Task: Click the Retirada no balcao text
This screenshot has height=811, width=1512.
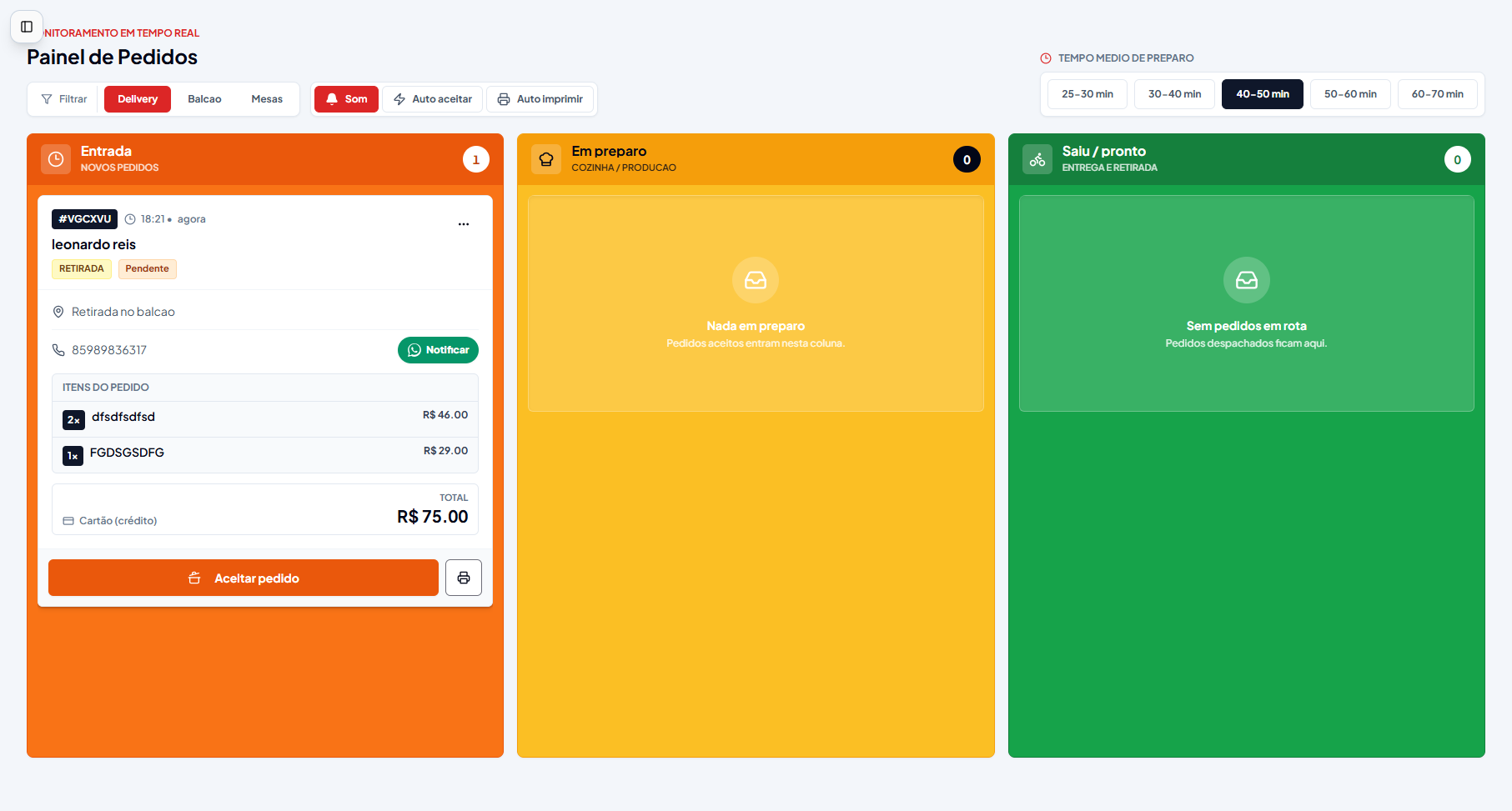Action: (x=123, y=312)
